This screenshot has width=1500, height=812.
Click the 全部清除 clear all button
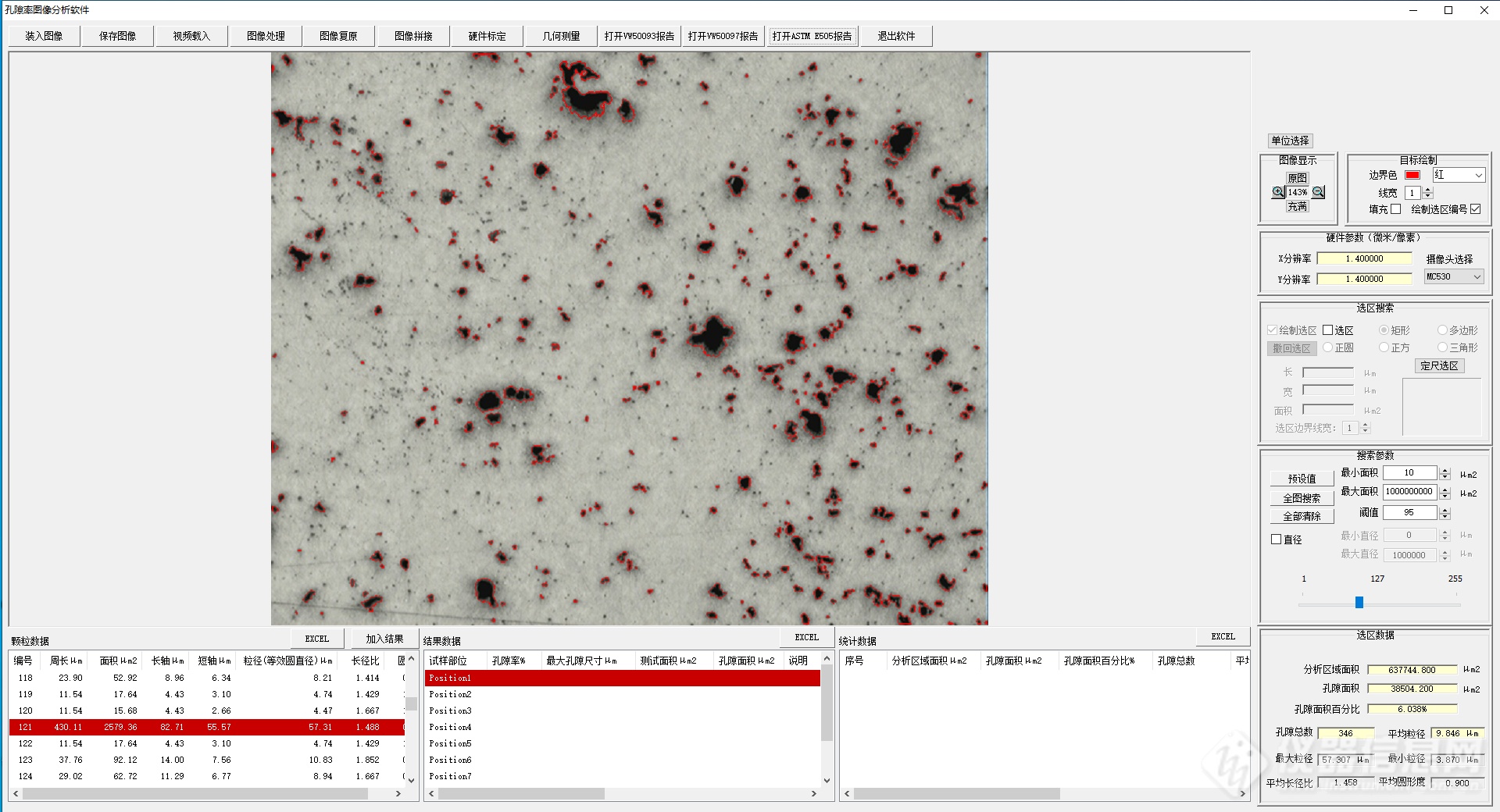tap(1301, 517)
